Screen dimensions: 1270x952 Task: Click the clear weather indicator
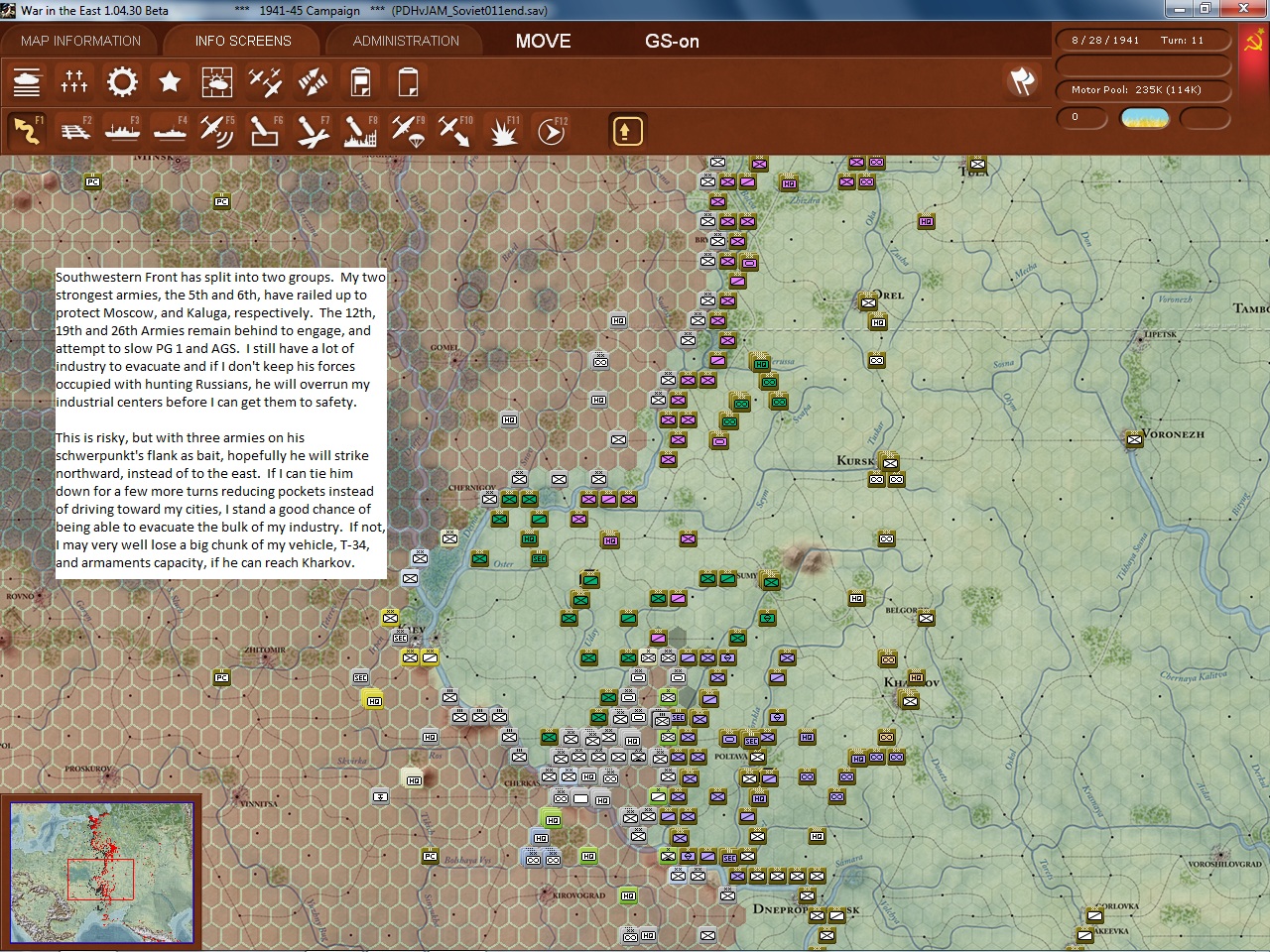[x=1144, y=118]
